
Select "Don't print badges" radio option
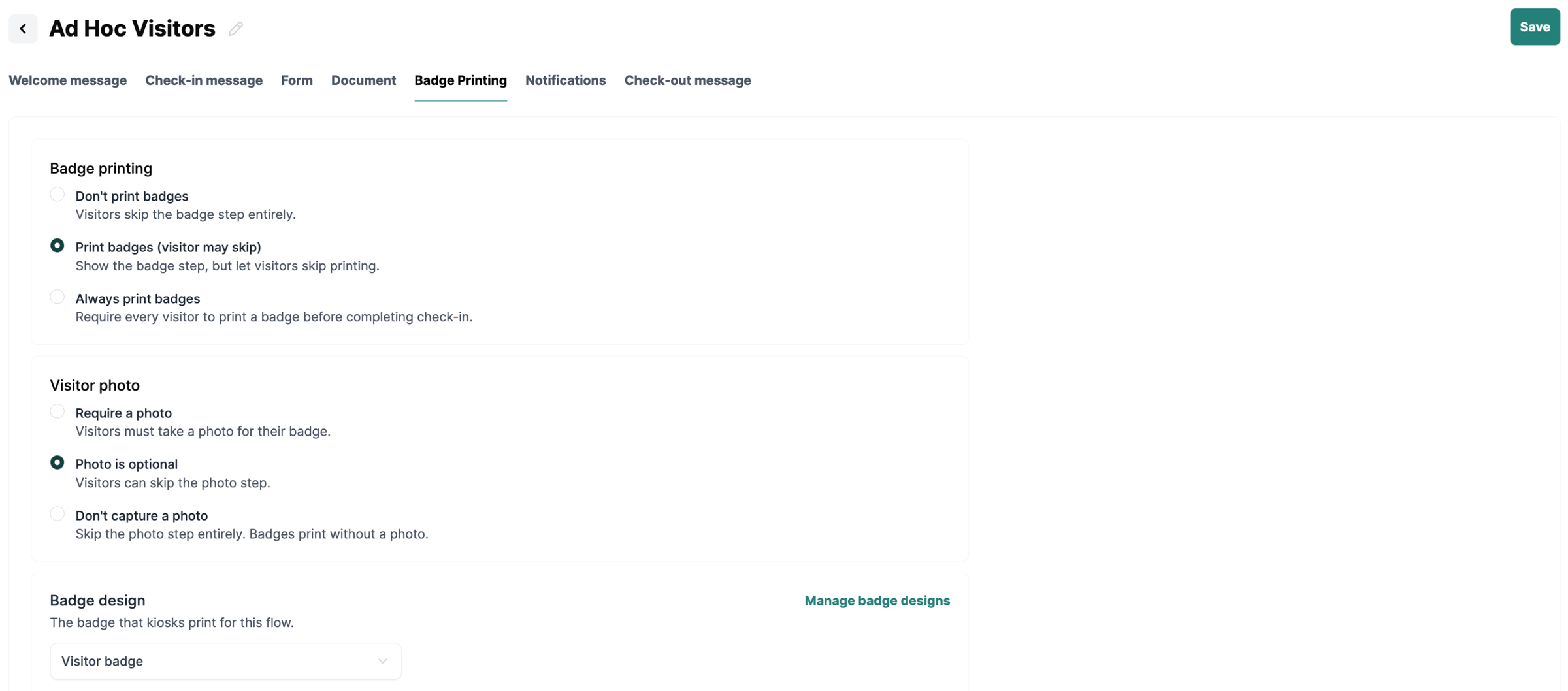click(57, 195)
